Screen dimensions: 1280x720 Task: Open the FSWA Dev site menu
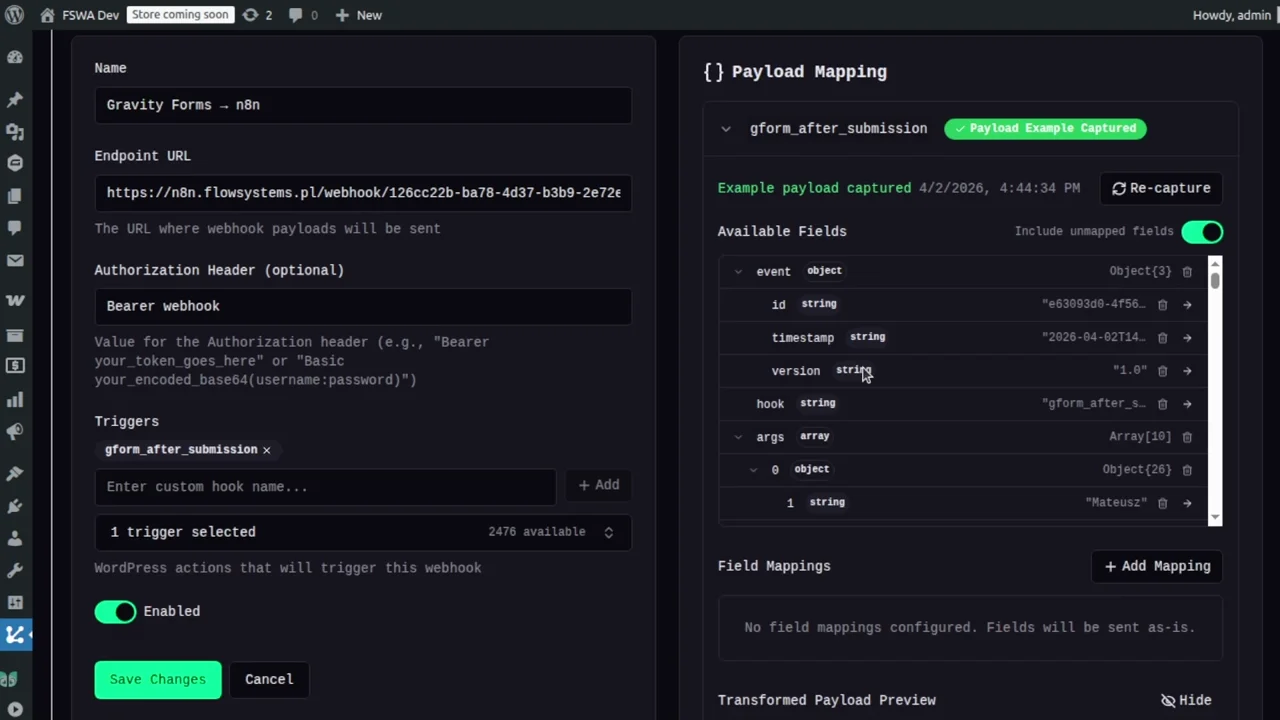pos(79,15)
